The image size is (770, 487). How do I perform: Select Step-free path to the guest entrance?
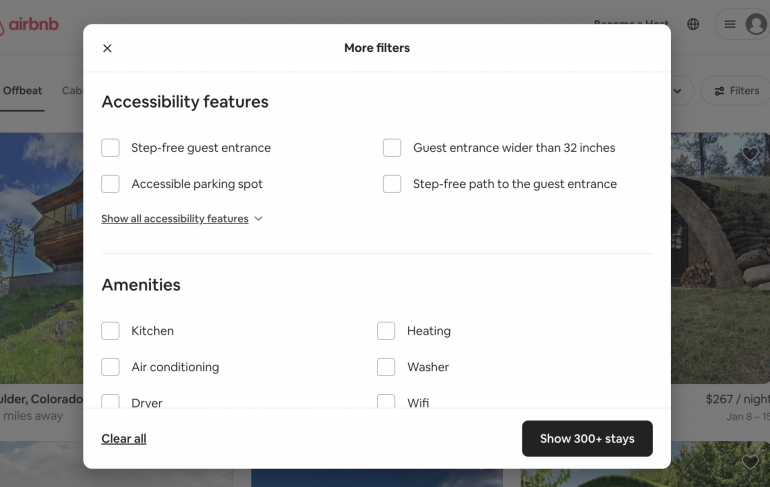[392, 184]
